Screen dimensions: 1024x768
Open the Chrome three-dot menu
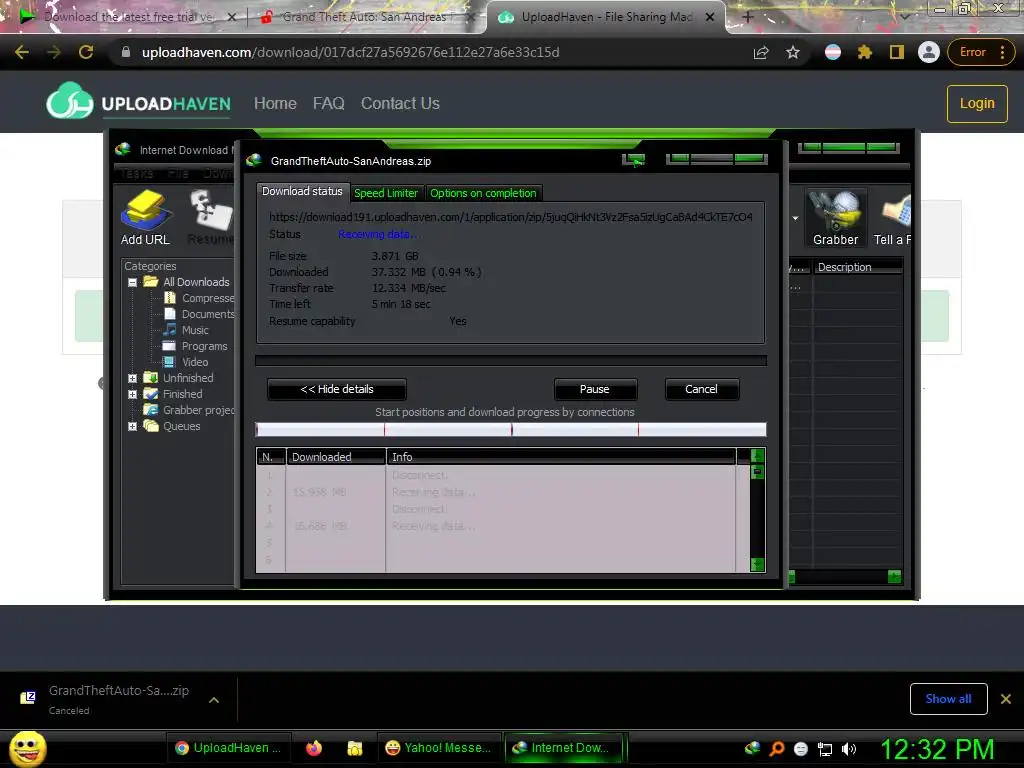point(1002,52)
